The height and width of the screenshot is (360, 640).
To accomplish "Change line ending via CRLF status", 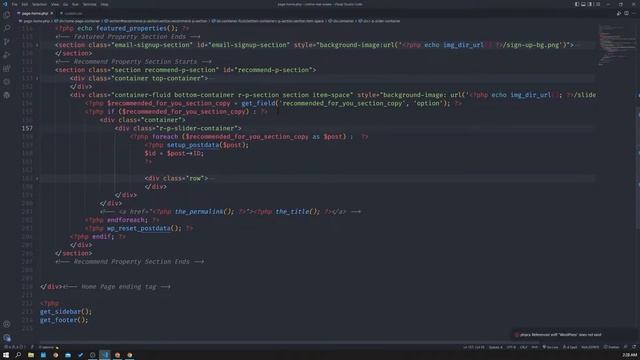I will (x=524, y=347).
